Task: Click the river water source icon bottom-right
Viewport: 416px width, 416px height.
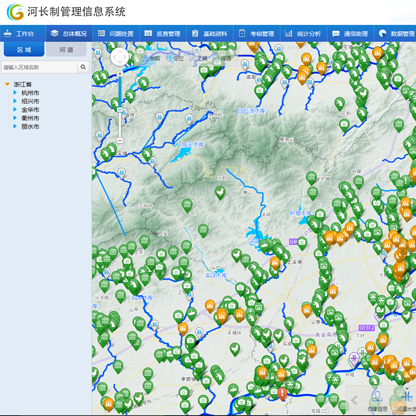Action: (407, 397)
